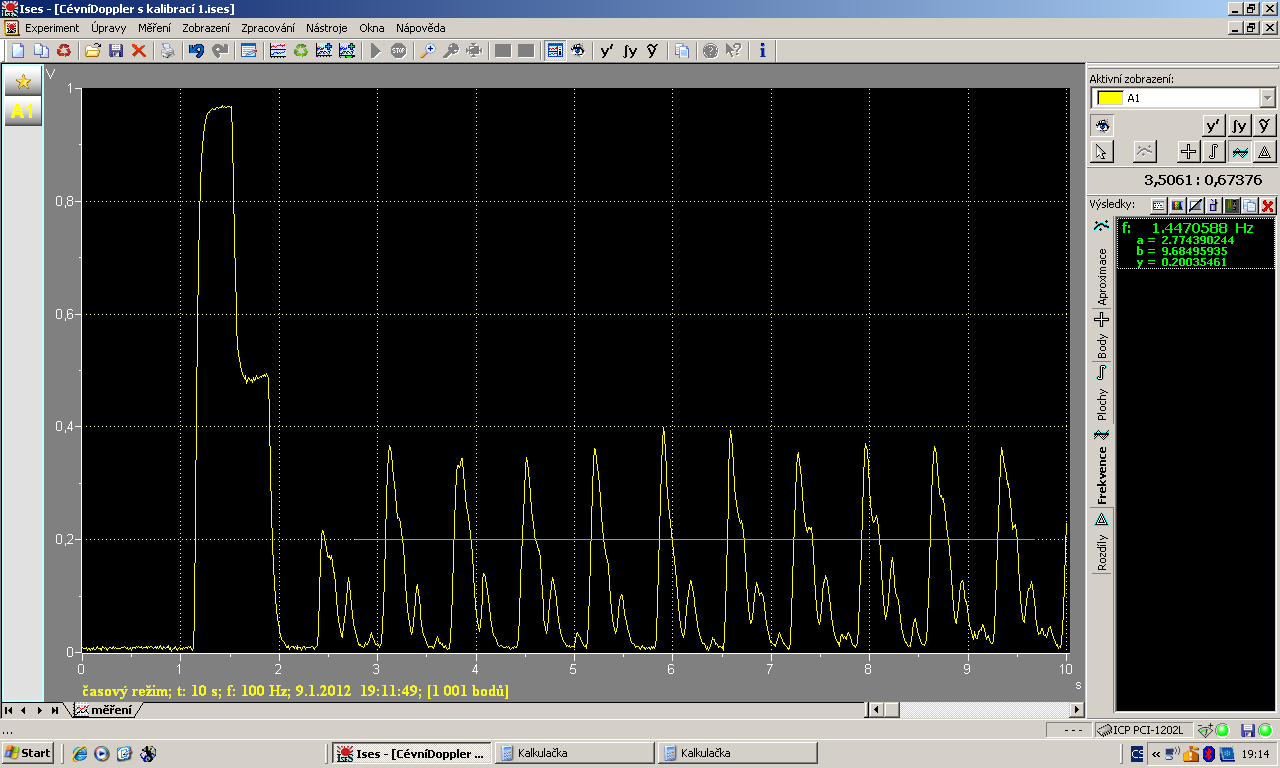Open the Měření menu

(154, 28)
